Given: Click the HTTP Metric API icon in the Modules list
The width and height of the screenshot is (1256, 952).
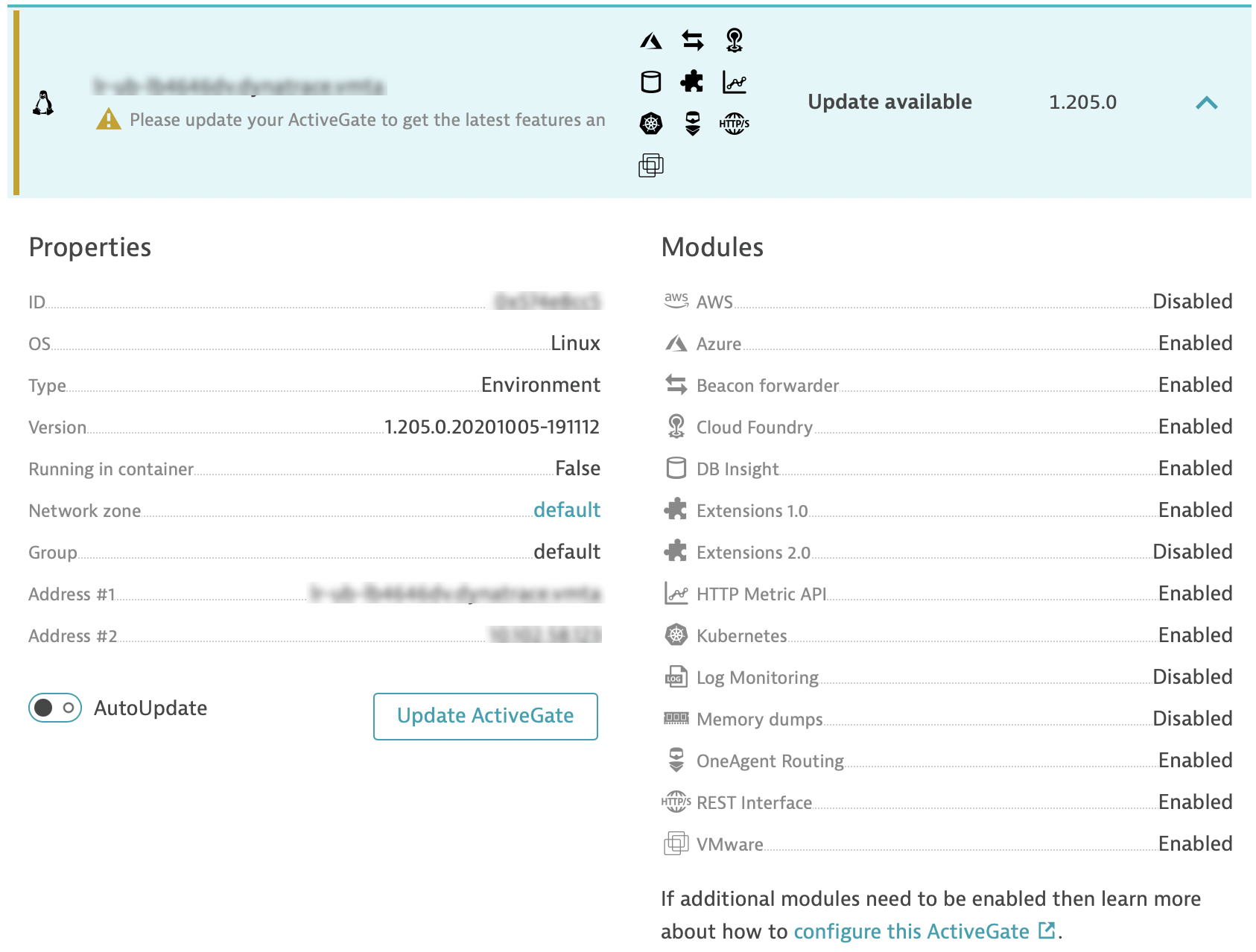Looking at the screenshot, I should point(676,594).
